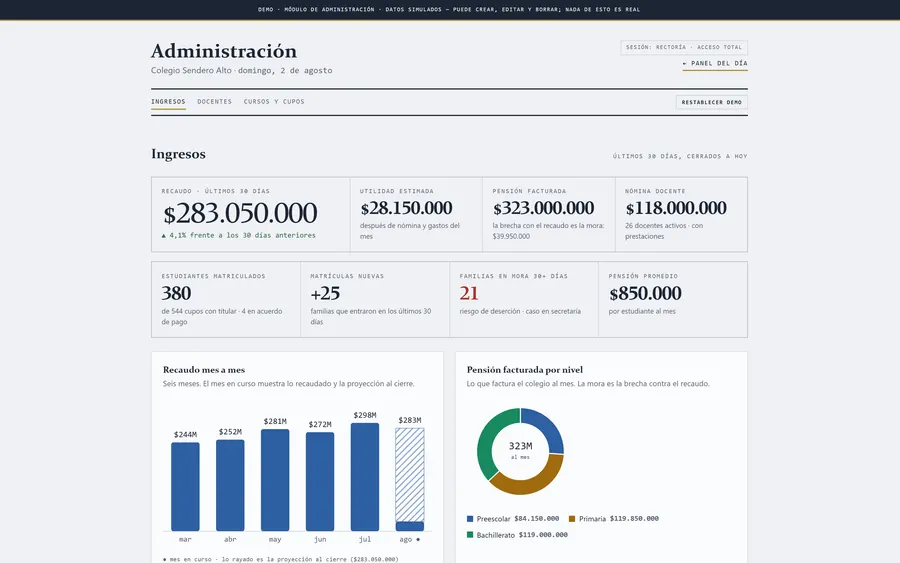
Task: Click the green Bachillerato legend swatch
Action: click(470, 535)
